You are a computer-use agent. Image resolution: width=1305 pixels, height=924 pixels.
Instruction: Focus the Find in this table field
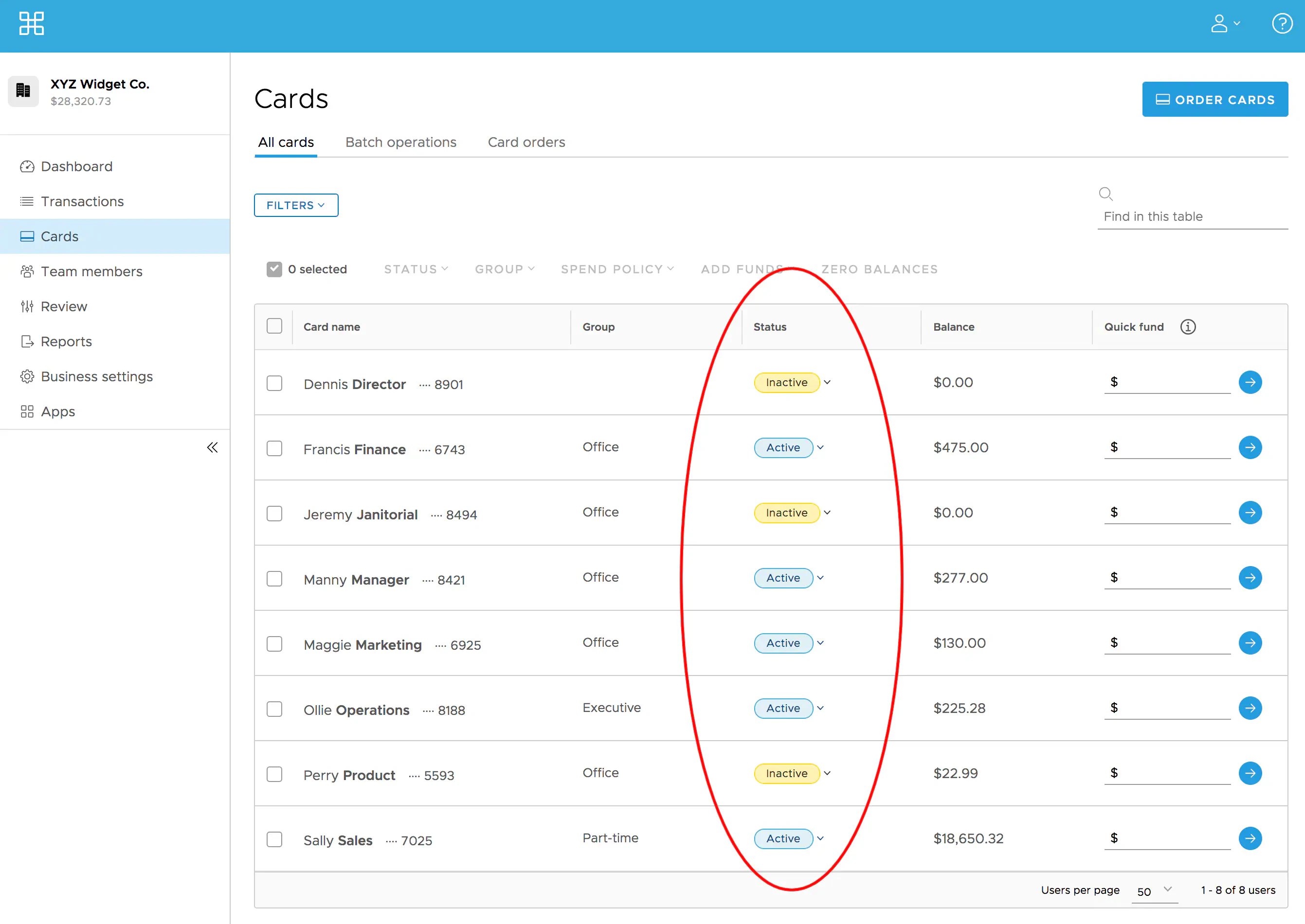(1192, 217)
